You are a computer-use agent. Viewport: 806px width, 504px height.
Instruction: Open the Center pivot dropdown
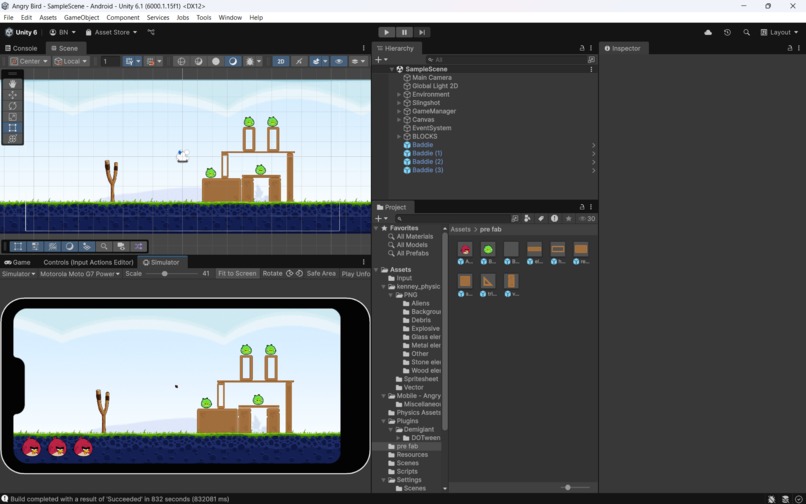pos(29,61)
